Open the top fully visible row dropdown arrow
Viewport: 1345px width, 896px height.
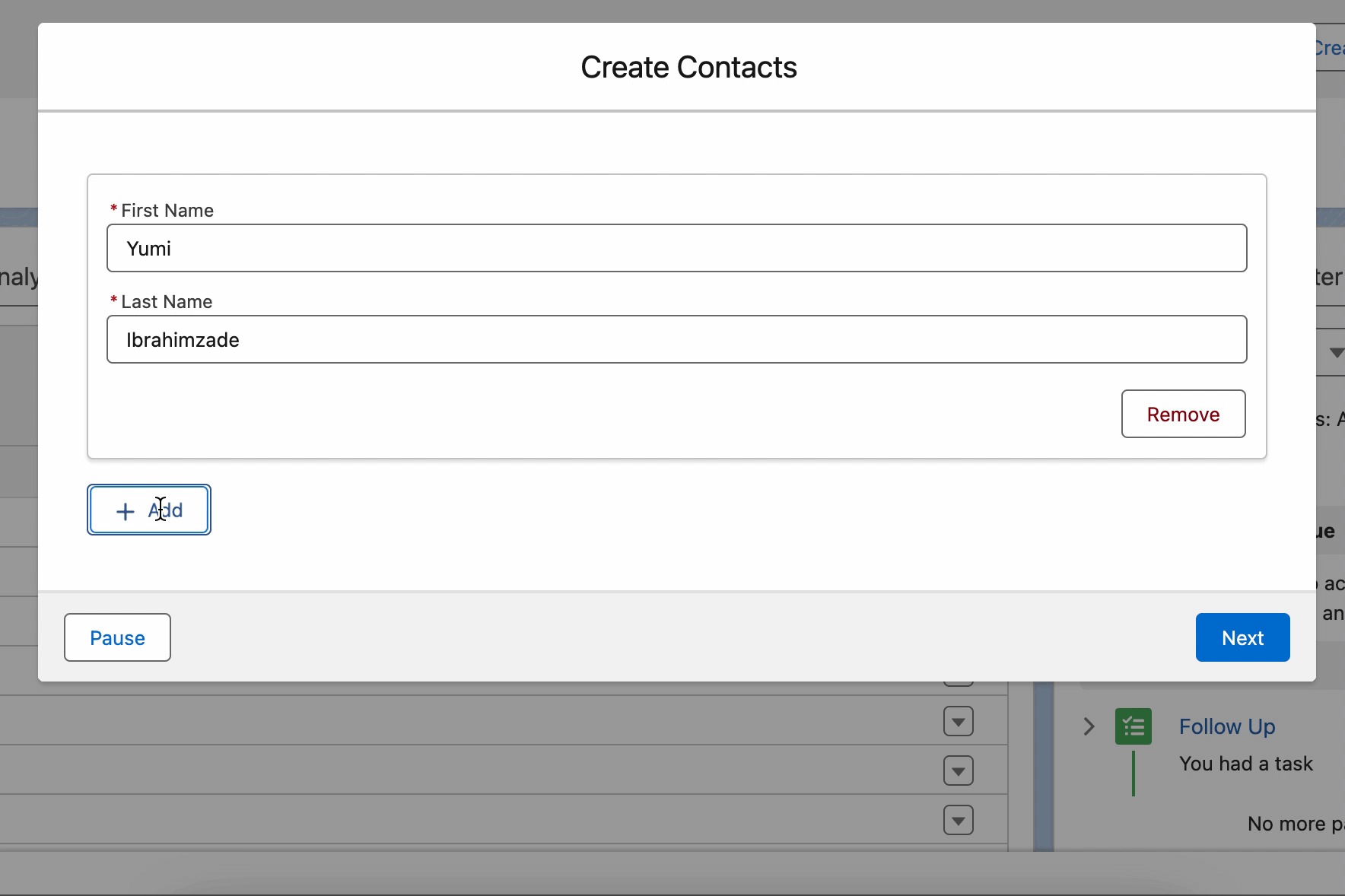[x=958, y=722]
